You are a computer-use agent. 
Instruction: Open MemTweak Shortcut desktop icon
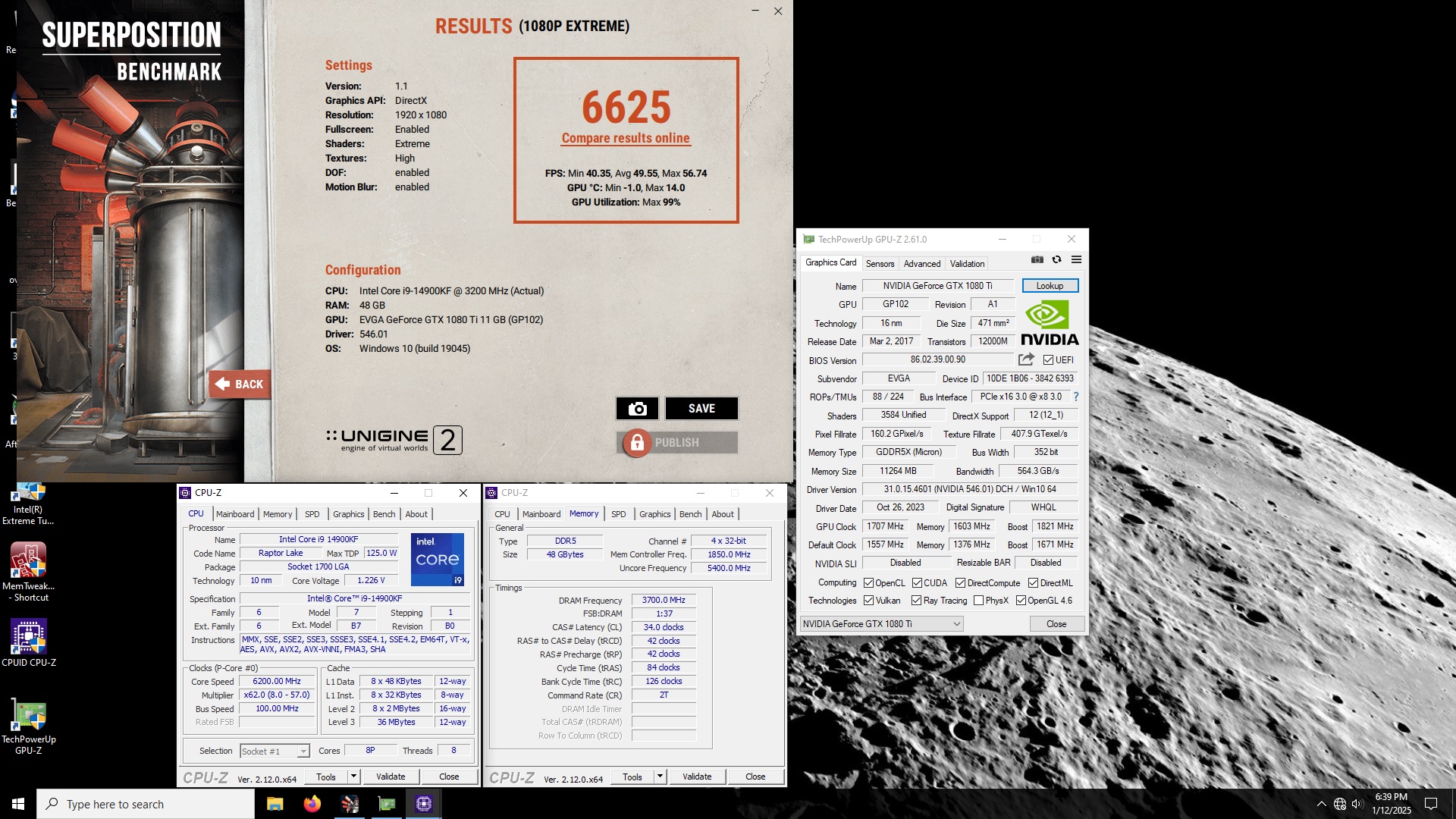pyautogui.click(x=28, y=573)
